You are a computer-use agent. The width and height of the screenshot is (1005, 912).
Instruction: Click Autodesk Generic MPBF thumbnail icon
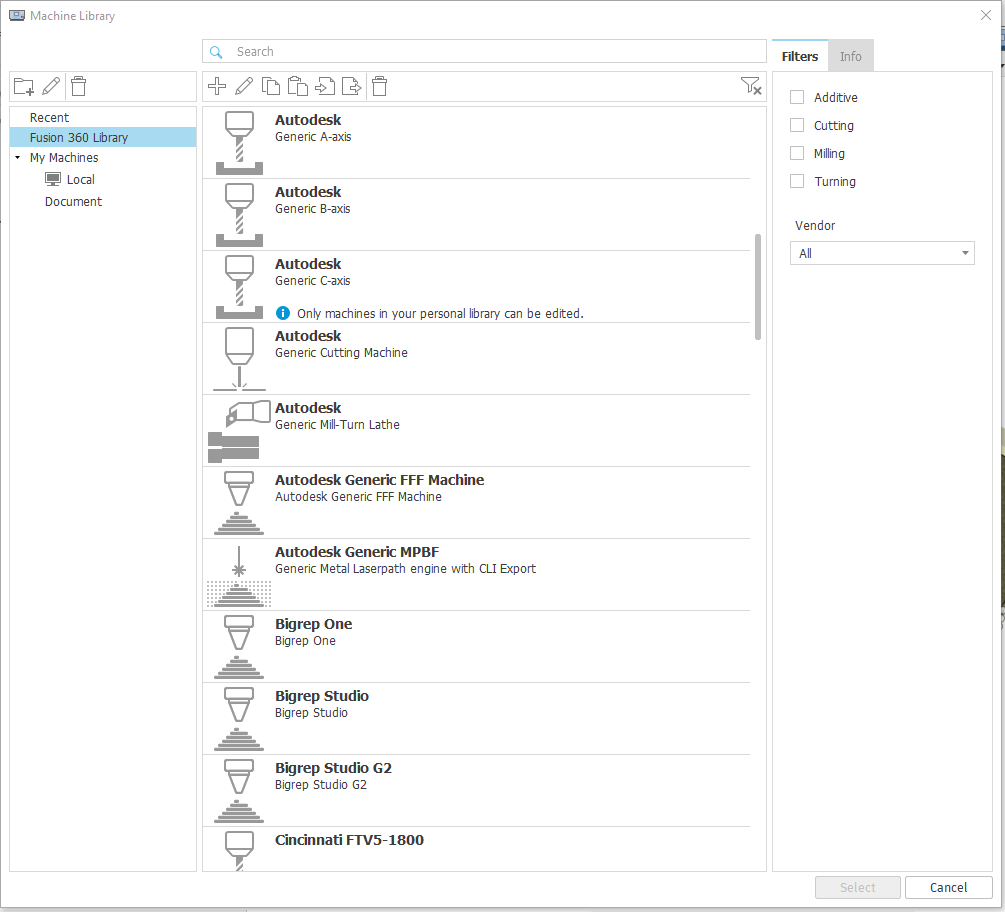click(239, 575)
